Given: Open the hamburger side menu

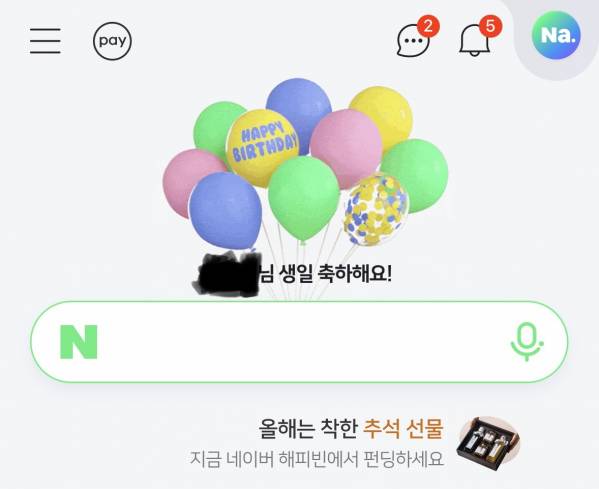Looking at the screenshot, I should point(45,41).
